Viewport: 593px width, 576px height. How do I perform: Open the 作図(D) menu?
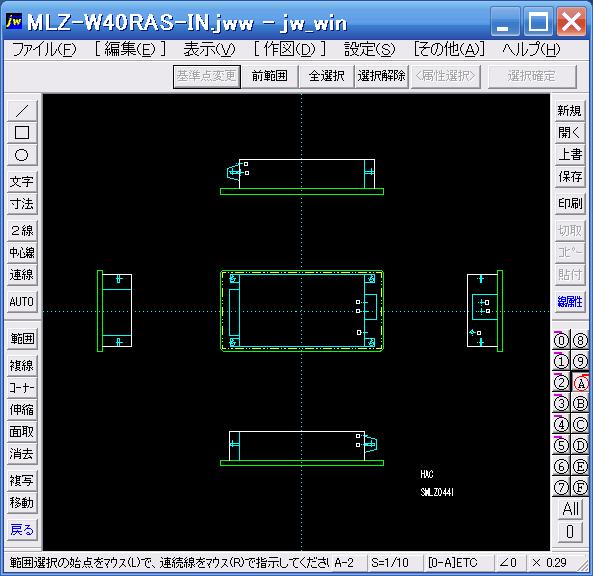pos(290,50)
